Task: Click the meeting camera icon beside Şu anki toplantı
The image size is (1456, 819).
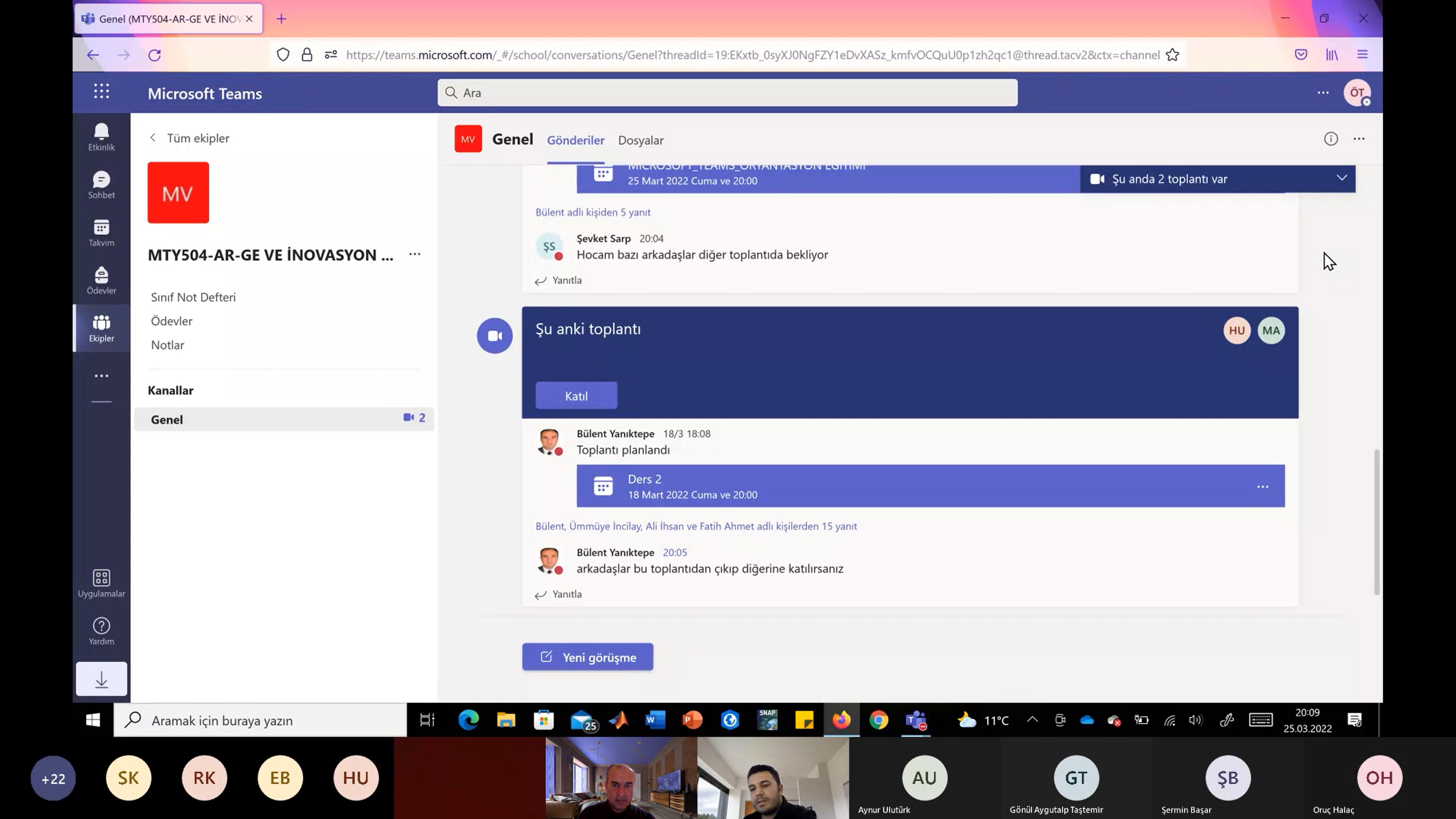Action: click(x=494, y=336)
